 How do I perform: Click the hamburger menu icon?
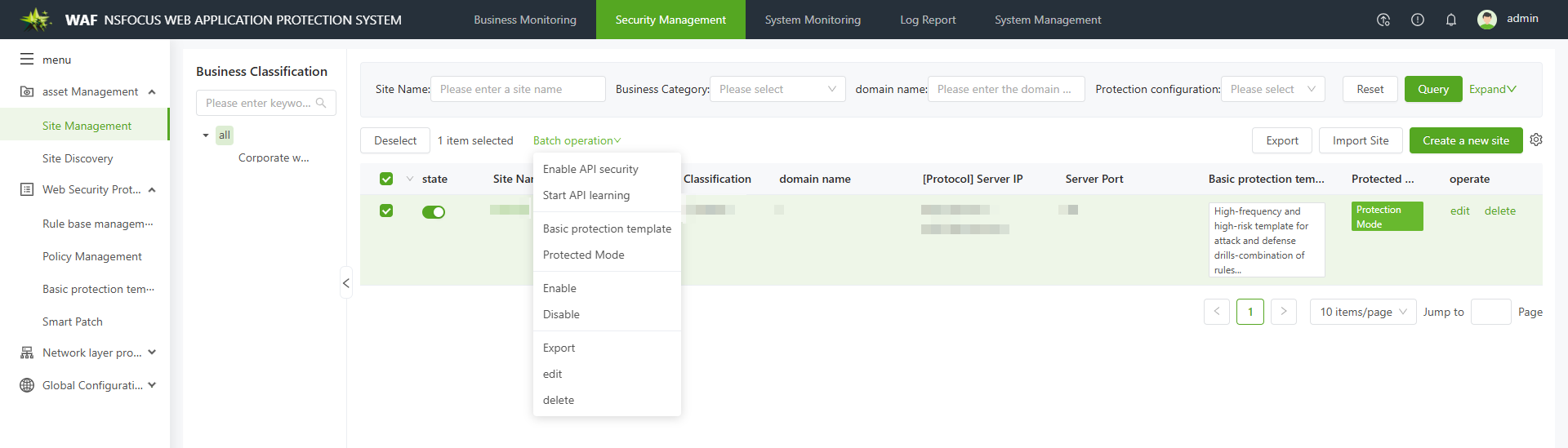click(27, 60)
